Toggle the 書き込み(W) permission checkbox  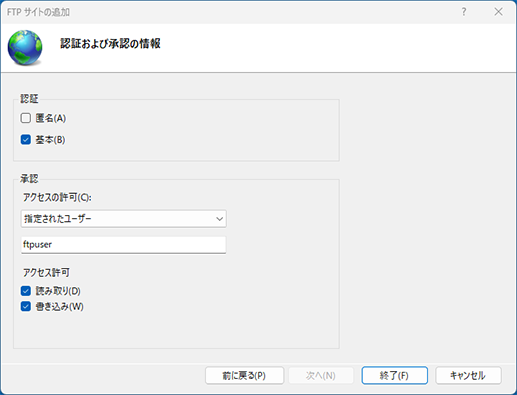click(26, 306)
